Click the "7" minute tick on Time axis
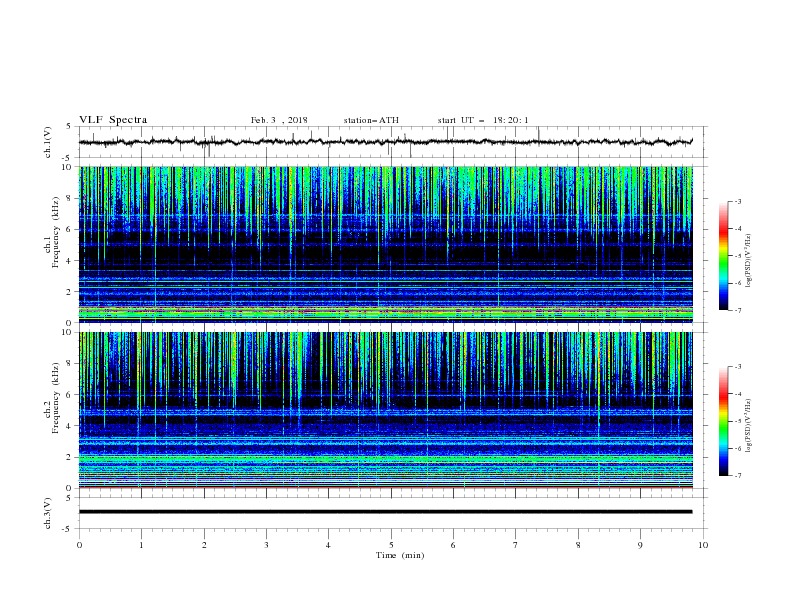 pos(516,545)
